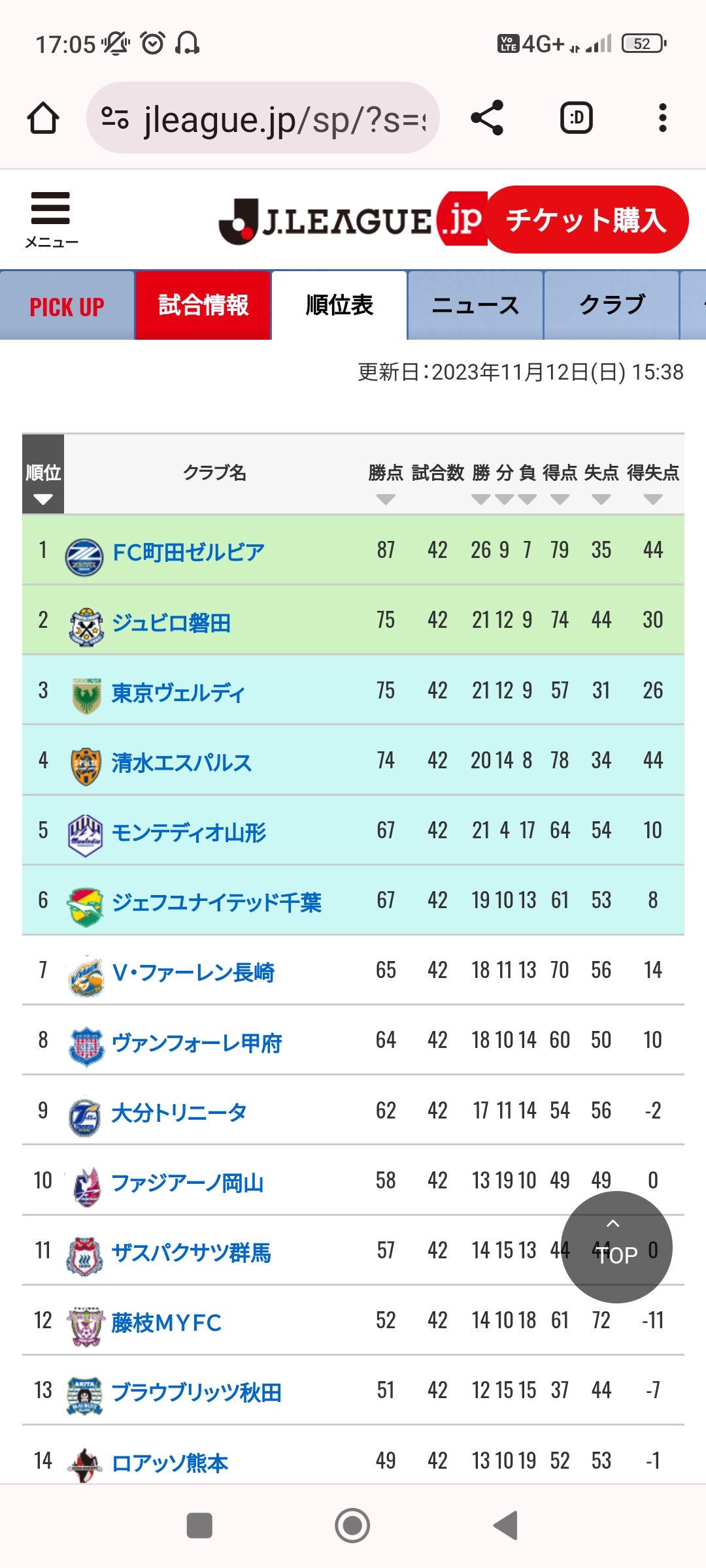
Task: Select the PICK UP tab
Action: 67,305
